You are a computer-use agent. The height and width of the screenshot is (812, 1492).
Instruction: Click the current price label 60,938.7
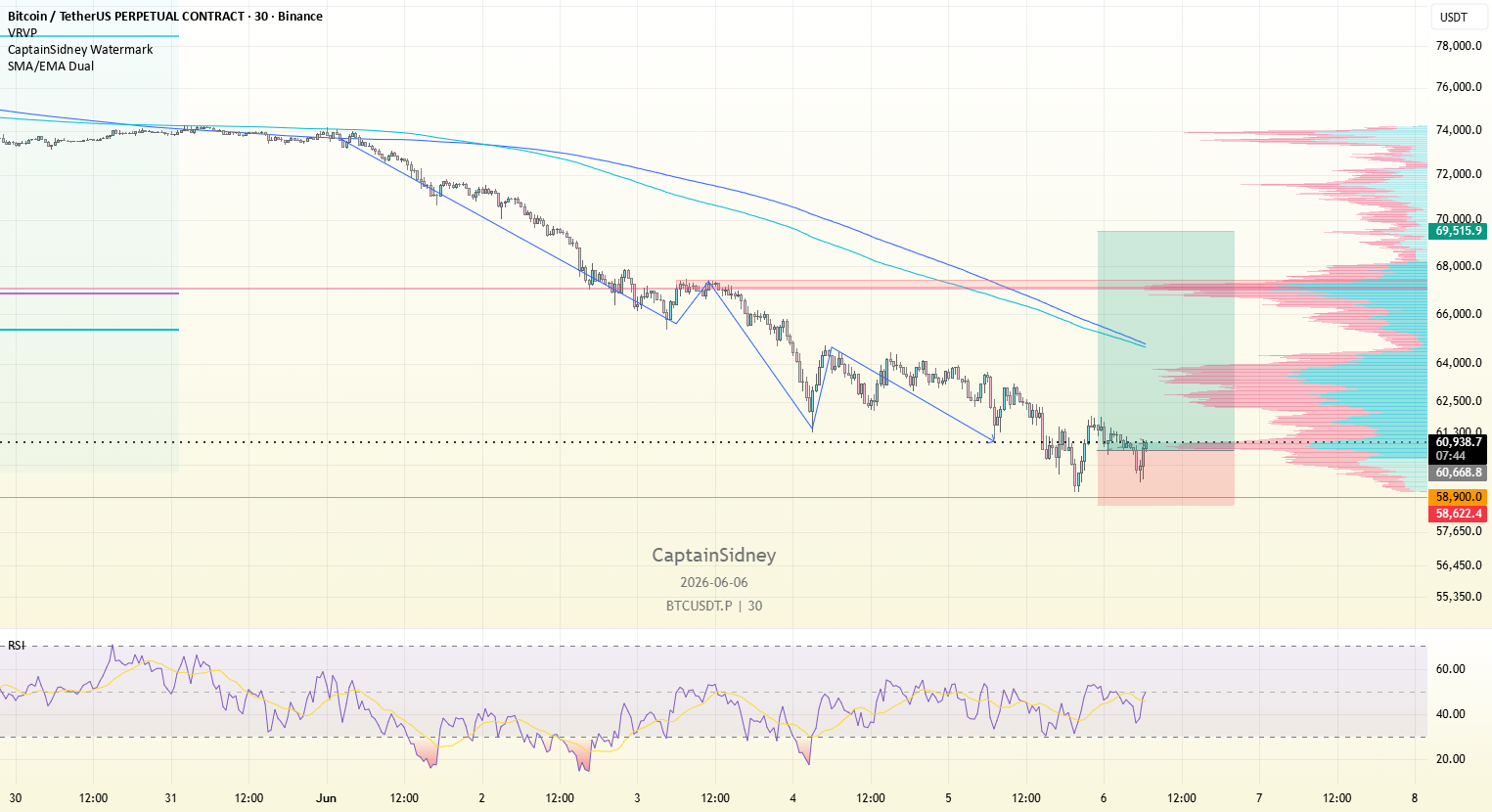pos(1458,442)
